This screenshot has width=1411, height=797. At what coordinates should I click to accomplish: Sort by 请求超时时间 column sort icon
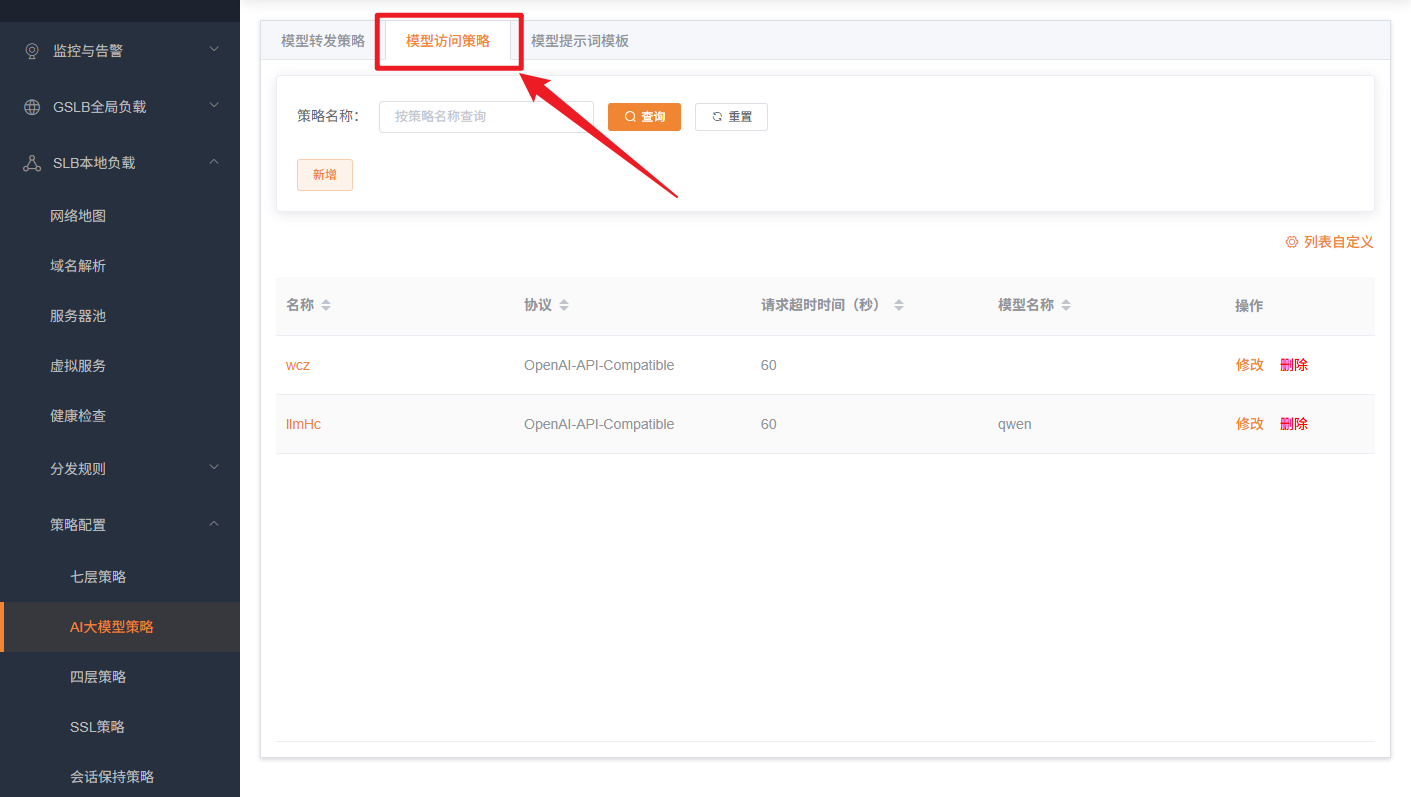tap(899, 306)
